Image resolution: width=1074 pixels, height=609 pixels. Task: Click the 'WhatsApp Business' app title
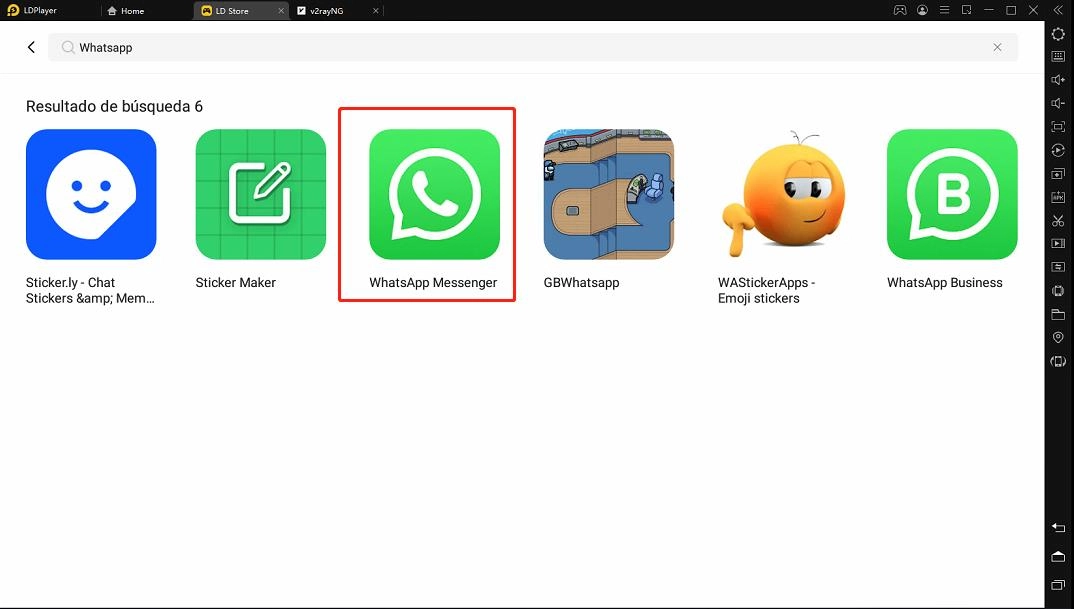(x=945, y=282)
